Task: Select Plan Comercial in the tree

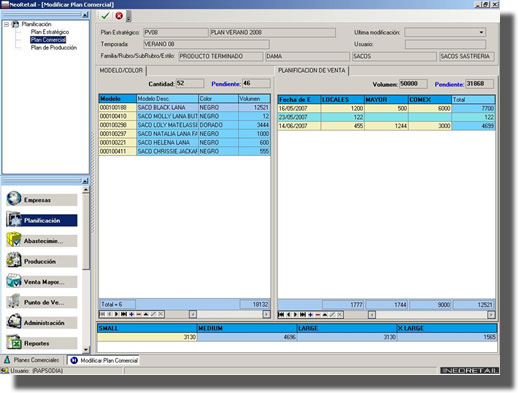Action: [48, 40]
